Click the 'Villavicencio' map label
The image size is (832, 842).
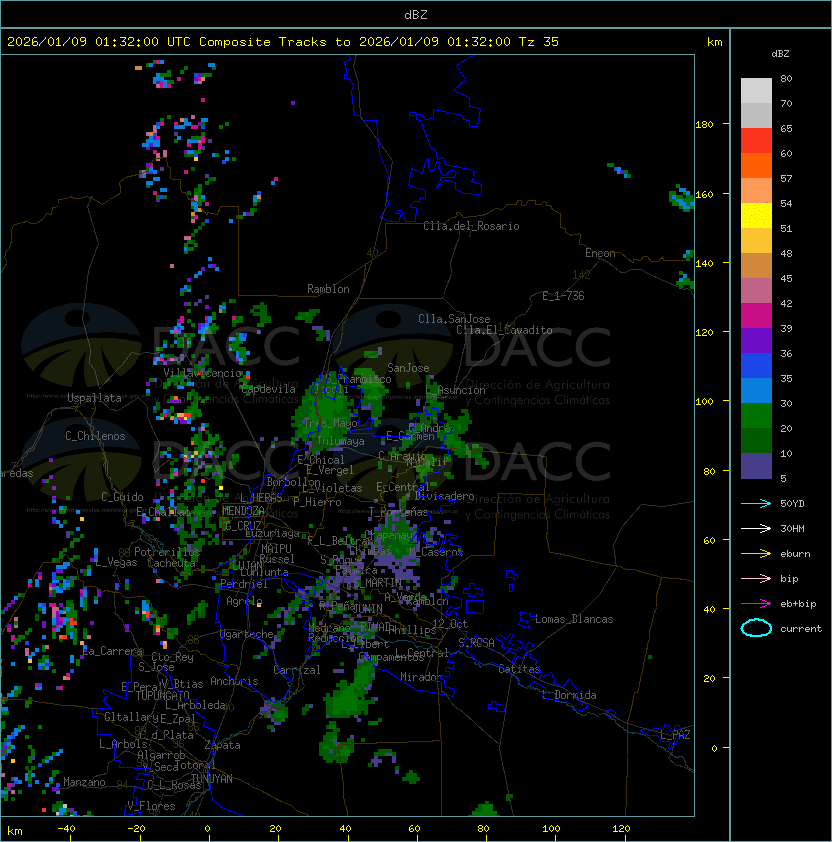pos(202,373)
